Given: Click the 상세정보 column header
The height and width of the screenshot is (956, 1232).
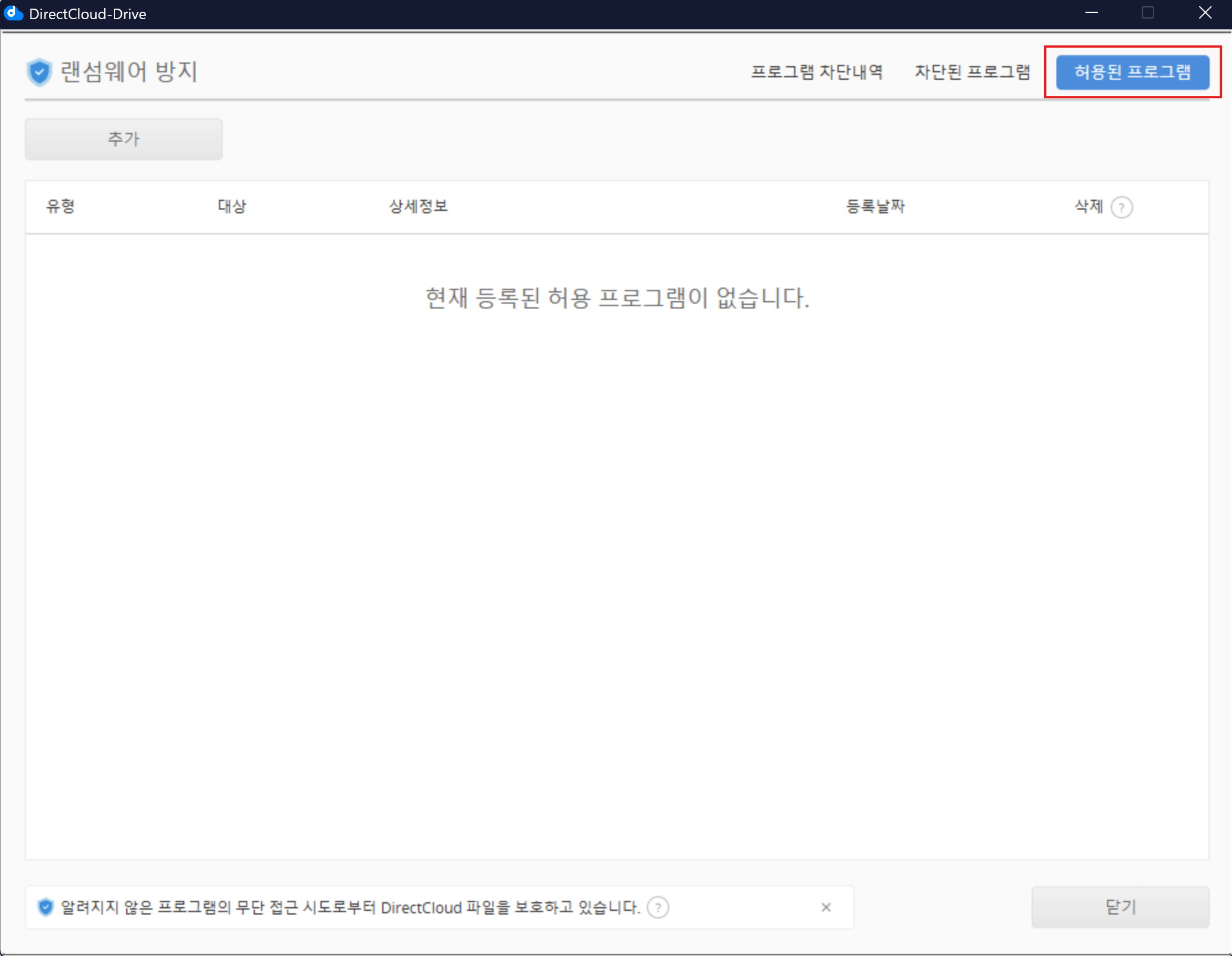Looking at the screenshot, I should tap(418, 207).
